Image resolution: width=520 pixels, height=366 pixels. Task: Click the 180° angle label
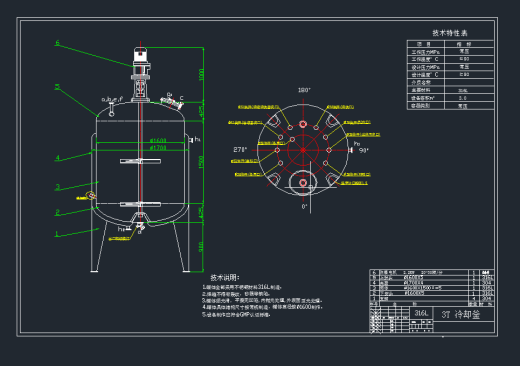(304, 90)
